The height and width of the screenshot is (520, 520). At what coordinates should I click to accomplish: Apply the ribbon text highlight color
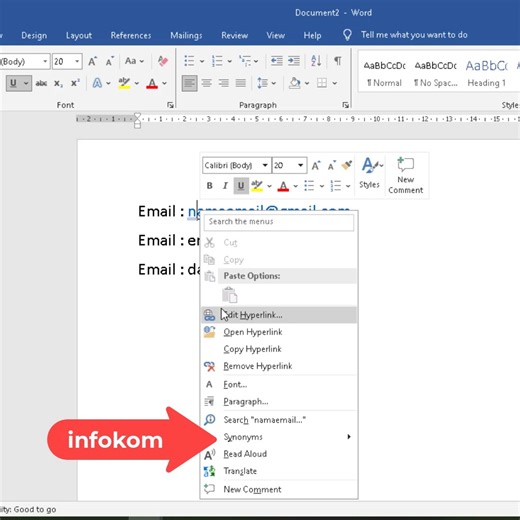[124, 83]
